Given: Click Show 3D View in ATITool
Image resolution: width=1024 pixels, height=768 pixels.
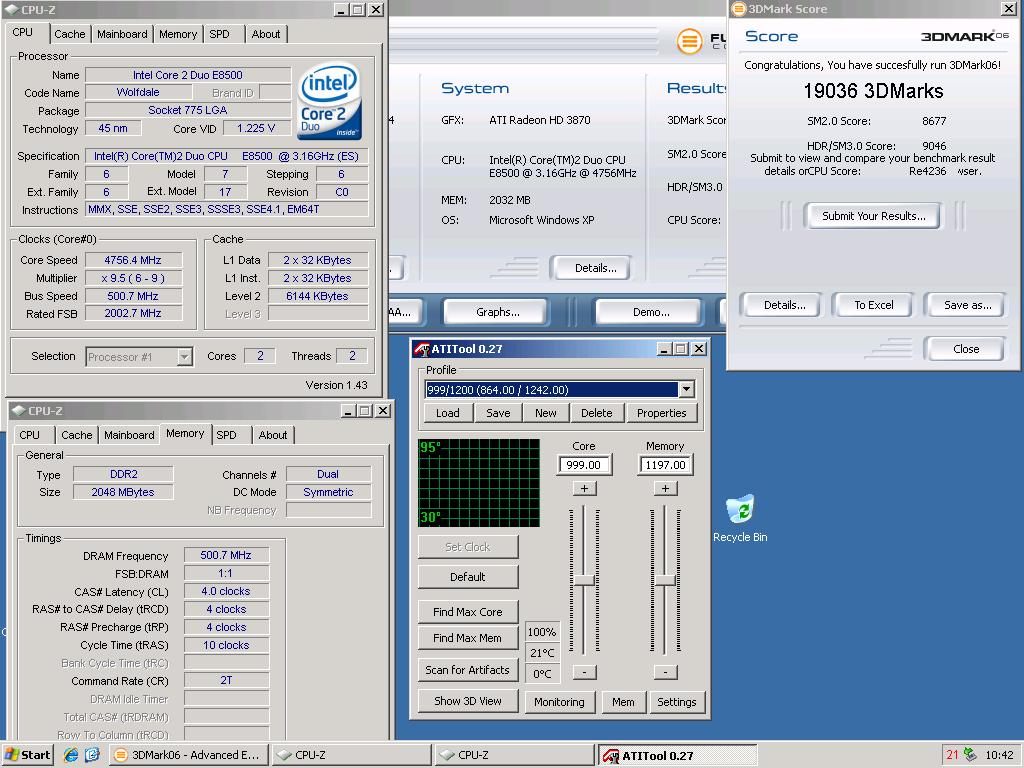Looking at the screenshot, I should point(468,701).
